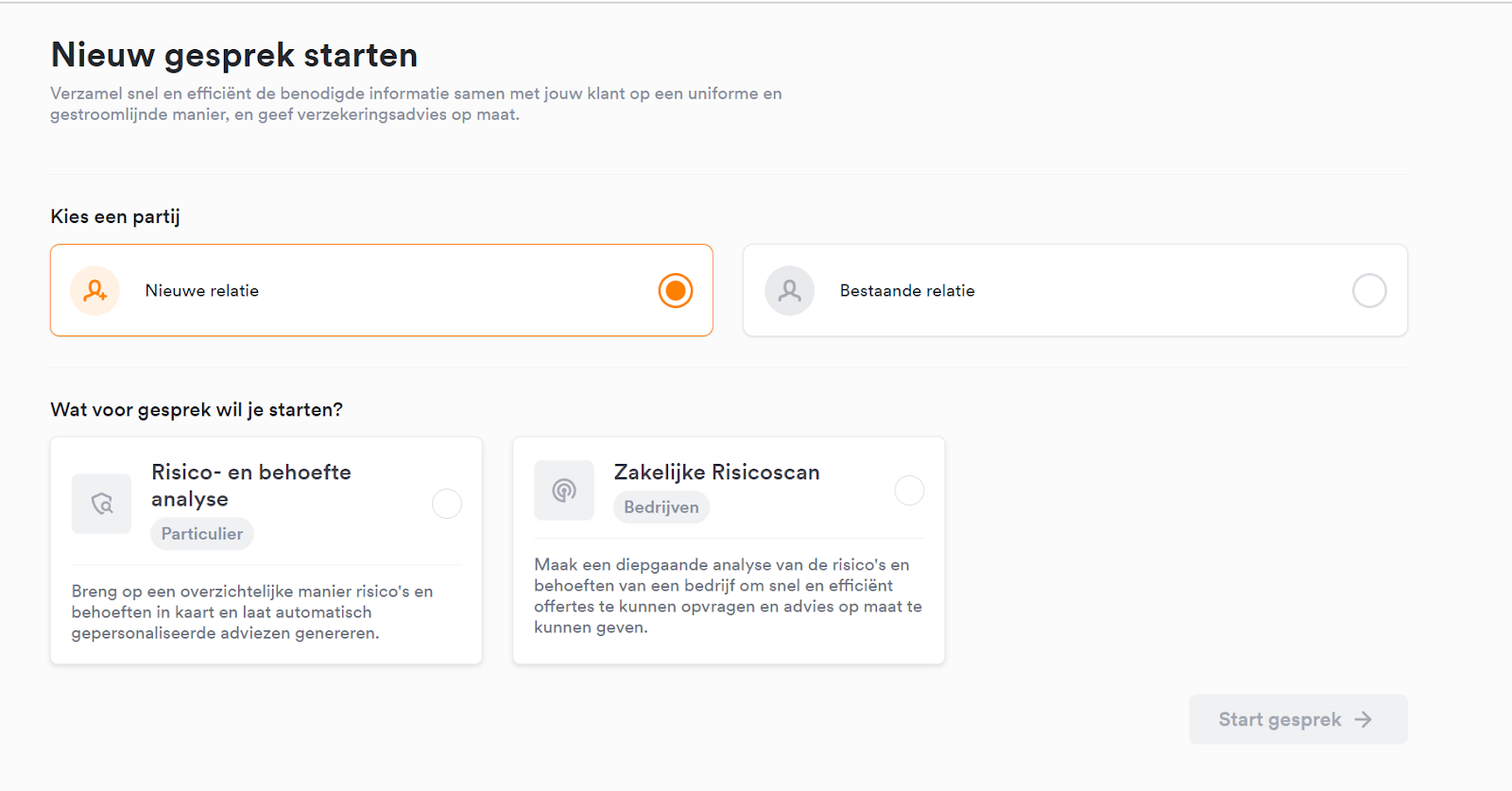Click the Bedrijven tag
The image size is (1512, 791).
pyautogui.click(x=661, y=507)
